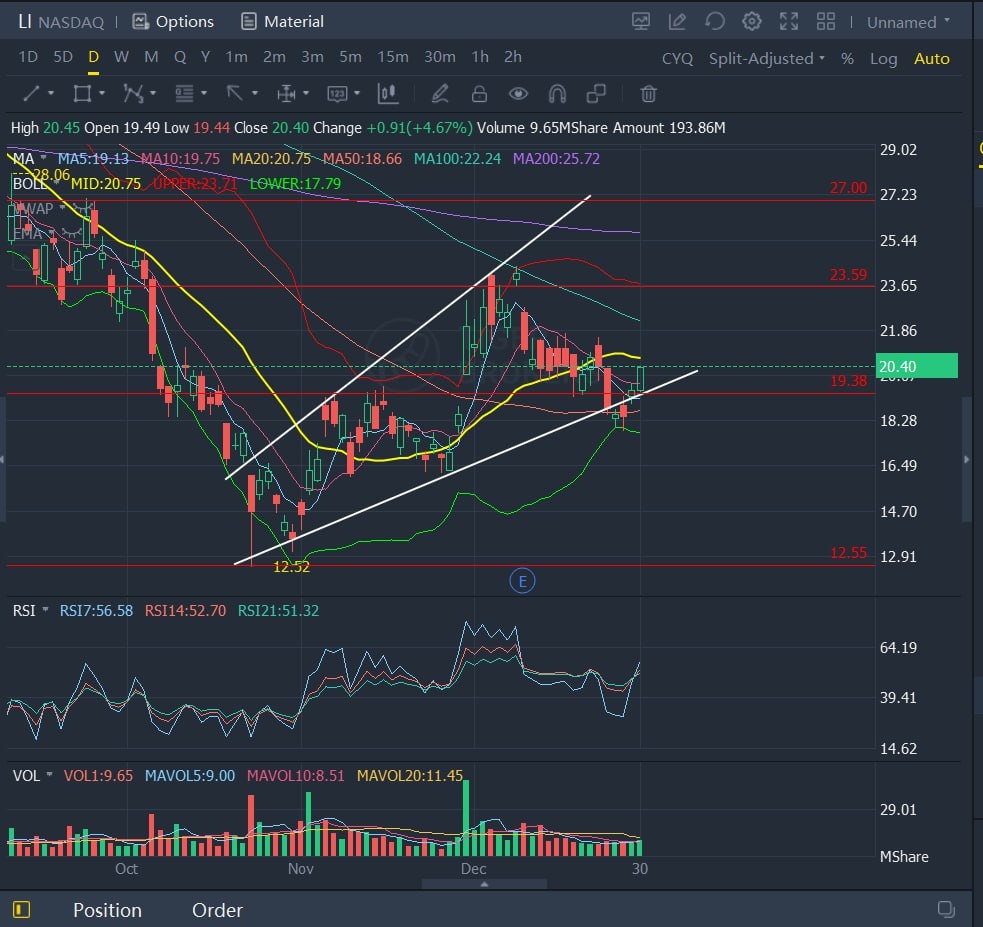The width and height of the screenshot is (983, 927).
Task: Toggle Log scale on price axis
Action: point(883,58)
